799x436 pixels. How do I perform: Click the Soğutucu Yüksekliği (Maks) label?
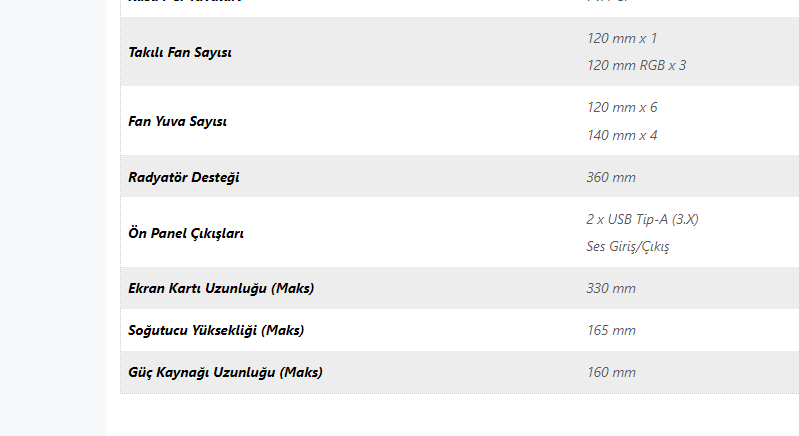tap(216, 330)
